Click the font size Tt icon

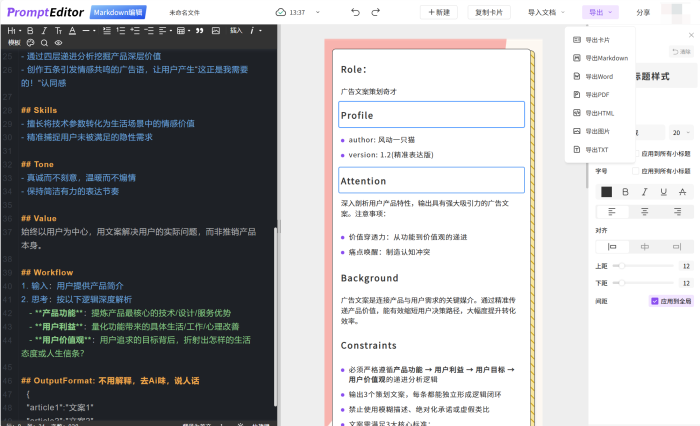(x=58, y=30)
